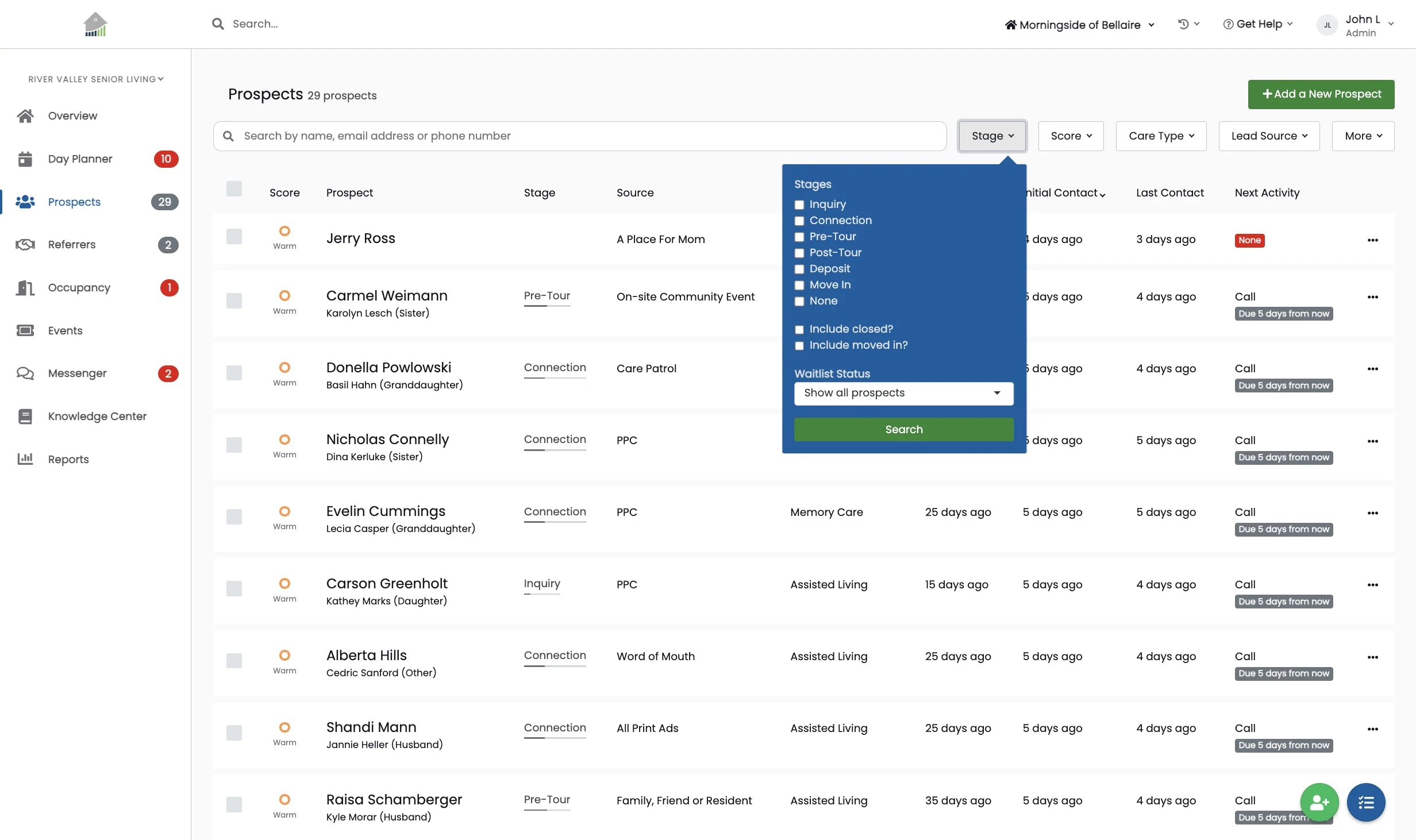The height and width of the screenshot is (840, 1416).
Task: Select all prospects via header checkbox
Action: [x=234, y=188]
